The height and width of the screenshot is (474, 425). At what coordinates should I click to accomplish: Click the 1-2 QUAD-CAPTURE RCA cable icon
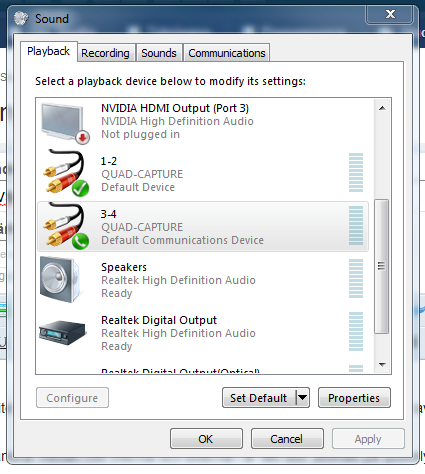66,173
